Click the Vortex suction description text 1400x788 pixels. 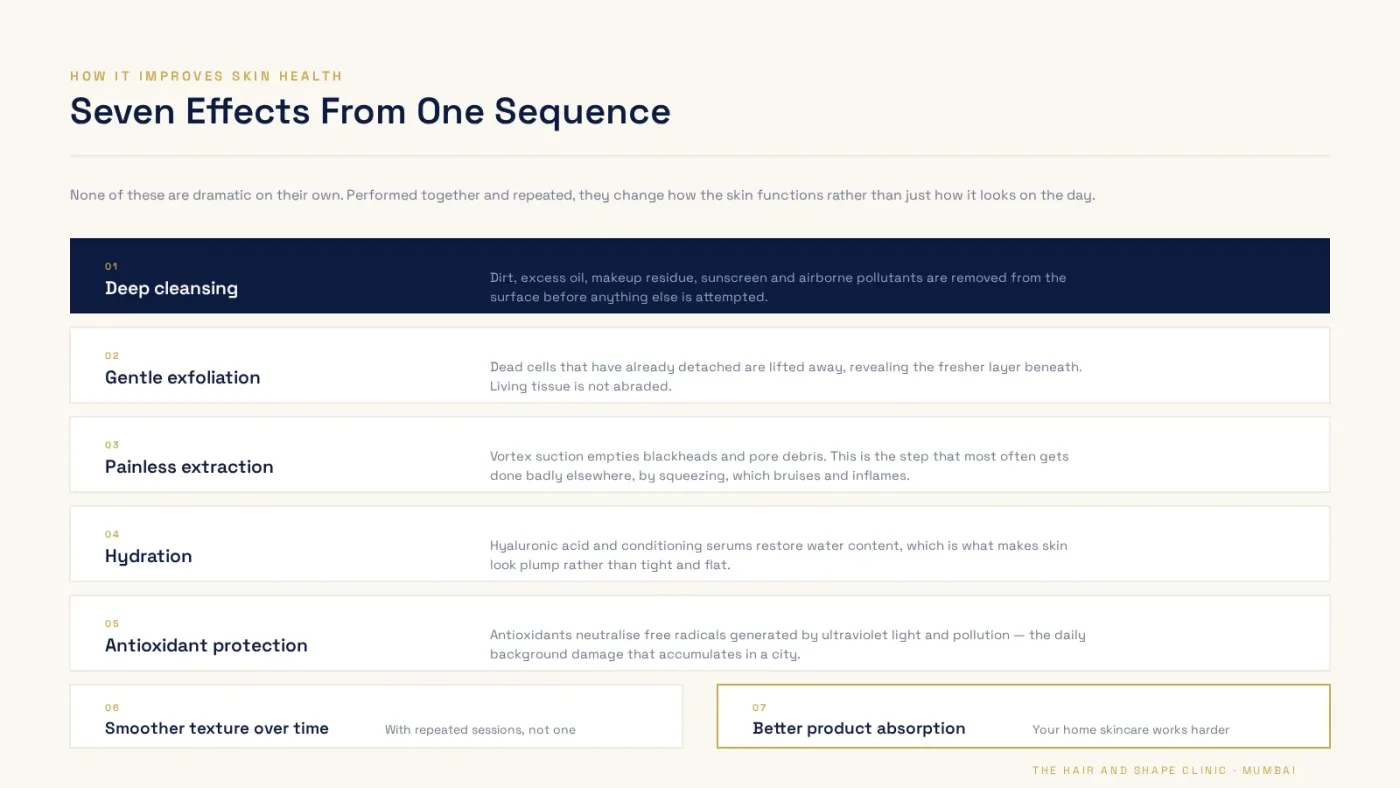(779, 466)
